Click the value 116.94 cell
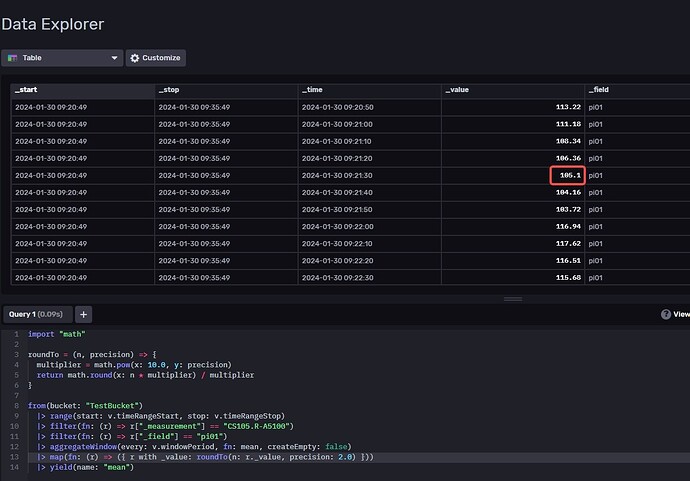This screenshot has width=690, height=481. click(513, 226)
